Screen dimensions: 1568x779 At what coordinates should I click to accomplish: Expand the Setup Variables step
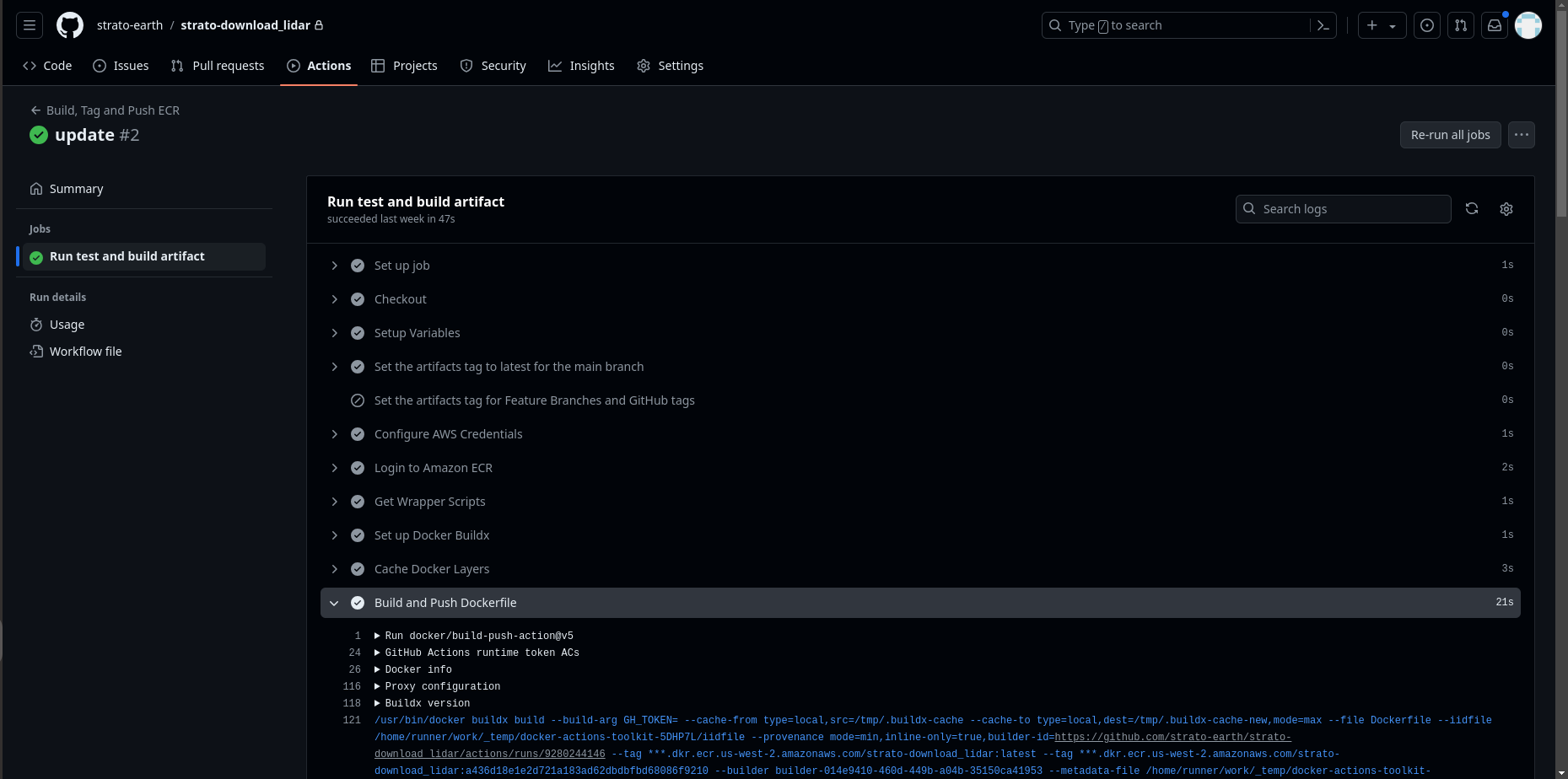coord(920,333)
